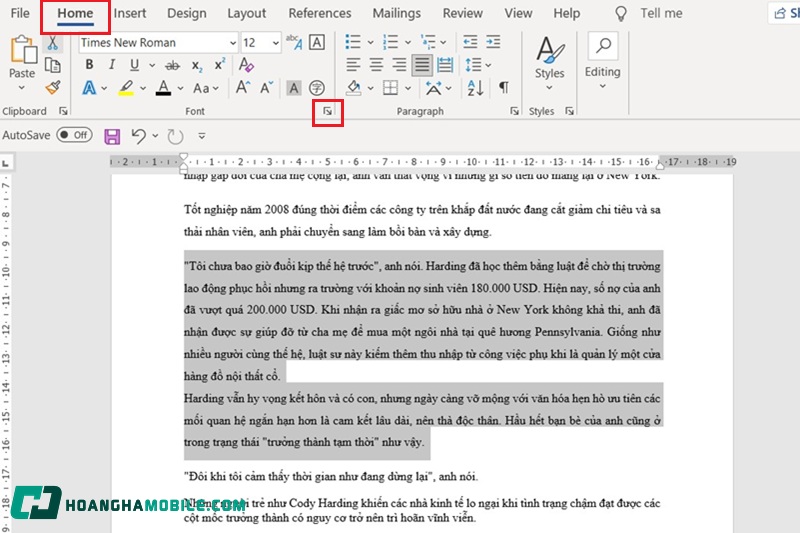Click the Tell me search field
Image resolution: width=800 pixels, height=533 pixels.
661,13
